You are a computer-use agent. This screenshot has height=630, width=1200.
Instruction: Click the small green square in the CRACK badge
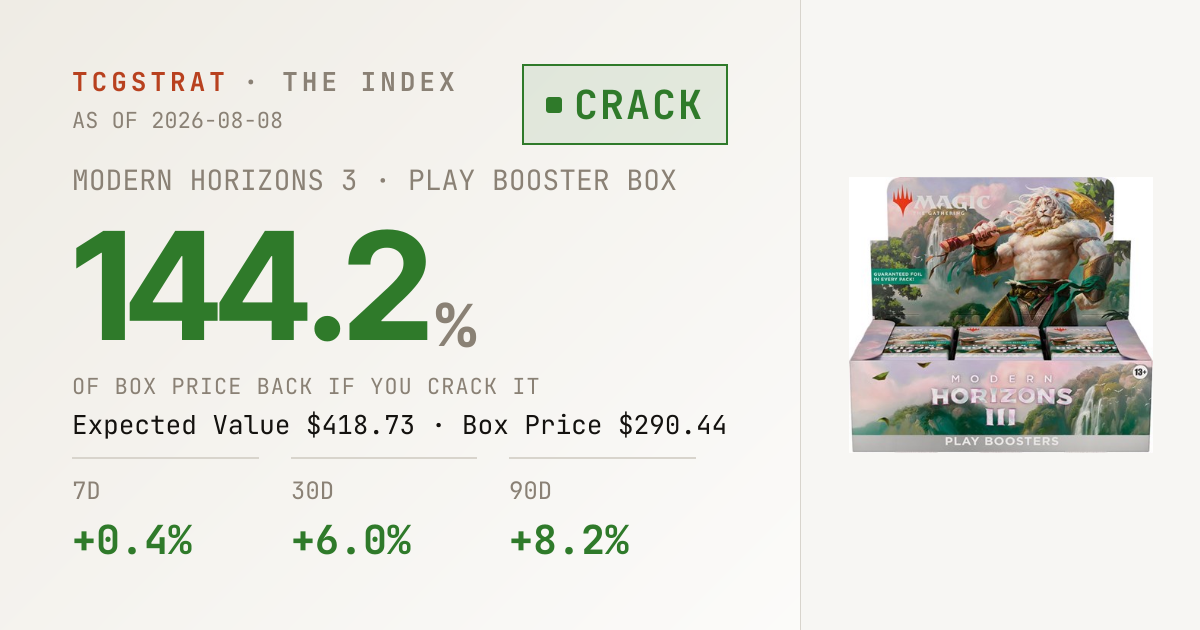pos(554,105)
